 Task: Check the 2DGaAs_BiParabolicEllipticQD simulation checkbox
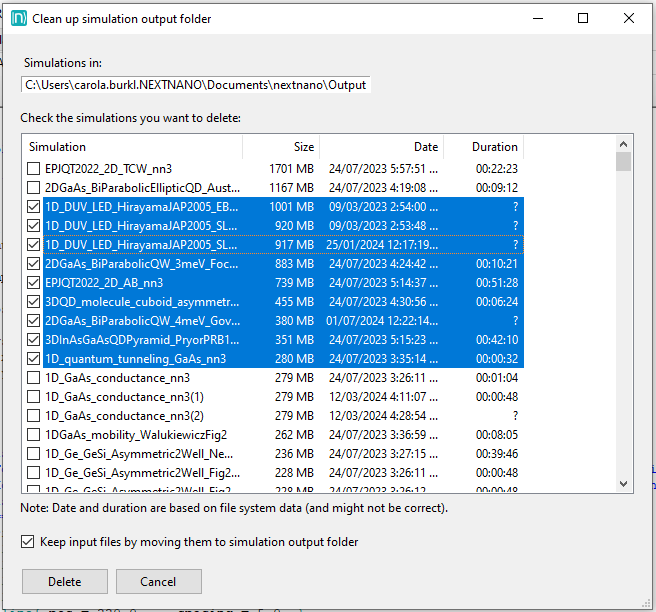point(34,187)
